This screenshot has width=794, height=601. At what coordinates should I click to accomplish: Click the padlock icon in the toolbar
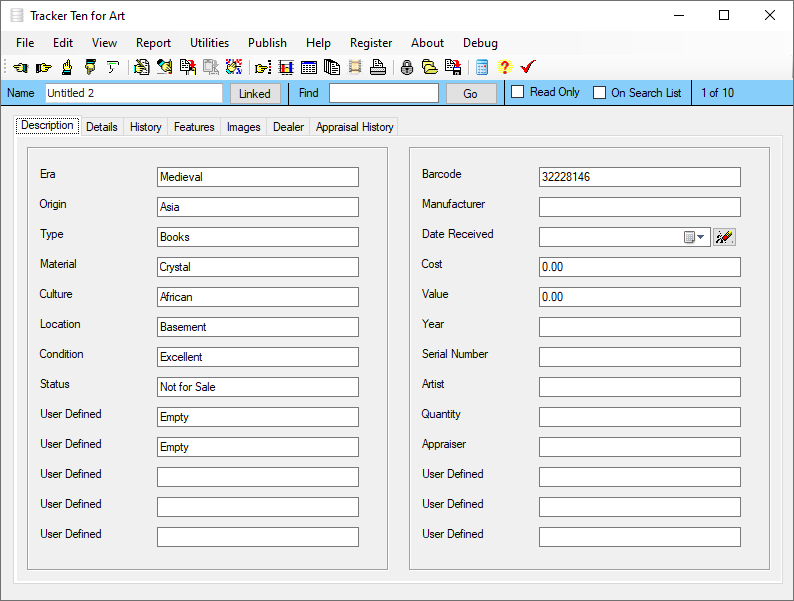click(407, 68)
